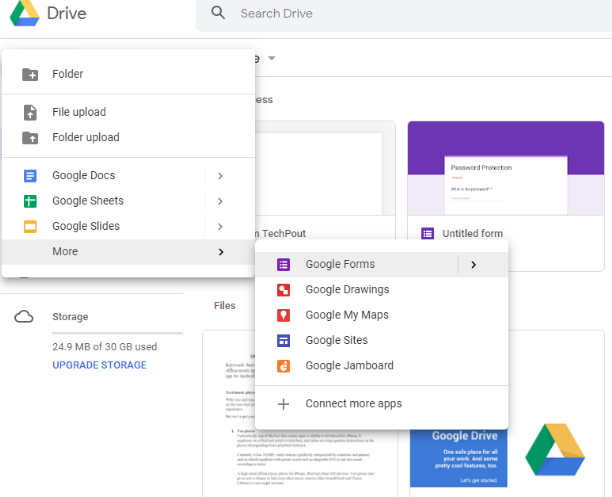Expand the Google Forms submenu arrow
Screen dimensions: 612x497
coord(473,265)
